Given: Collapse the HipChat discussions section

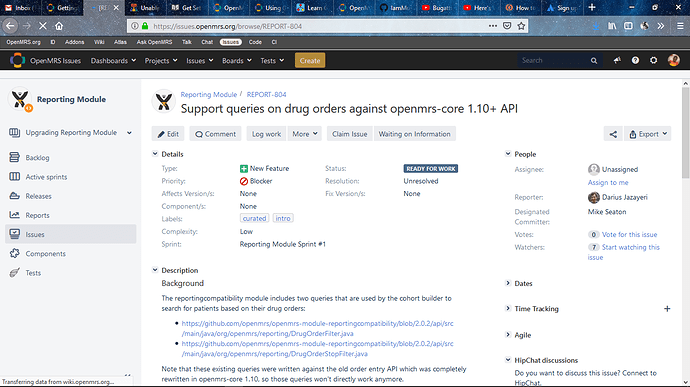Looking at the screenshot, I should coord(508,360).
